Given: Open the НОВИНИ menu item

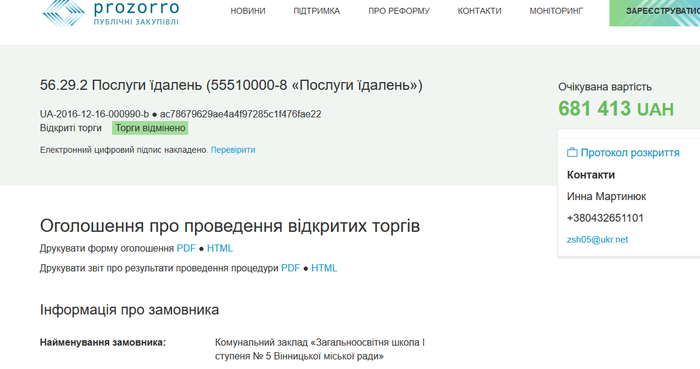Looking at the screenshot, I should coord(248,11).
